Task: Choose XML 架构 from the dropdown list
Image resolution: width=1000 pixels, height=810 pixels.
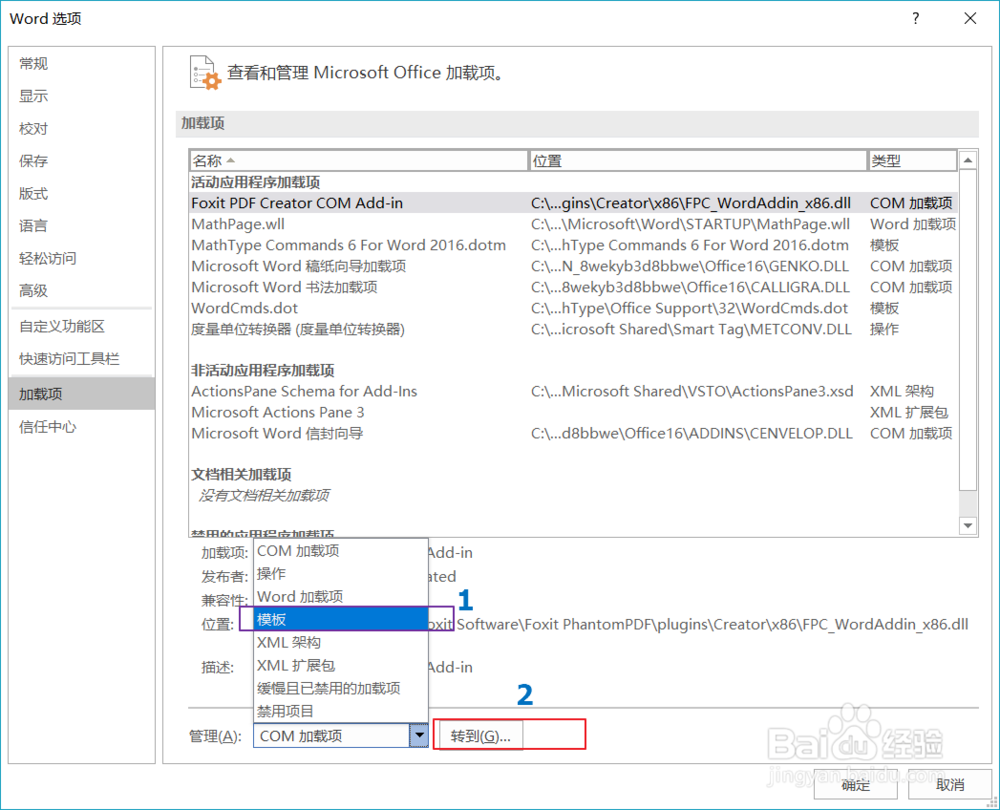Action: pyautogui.click(x=341, y=642)
